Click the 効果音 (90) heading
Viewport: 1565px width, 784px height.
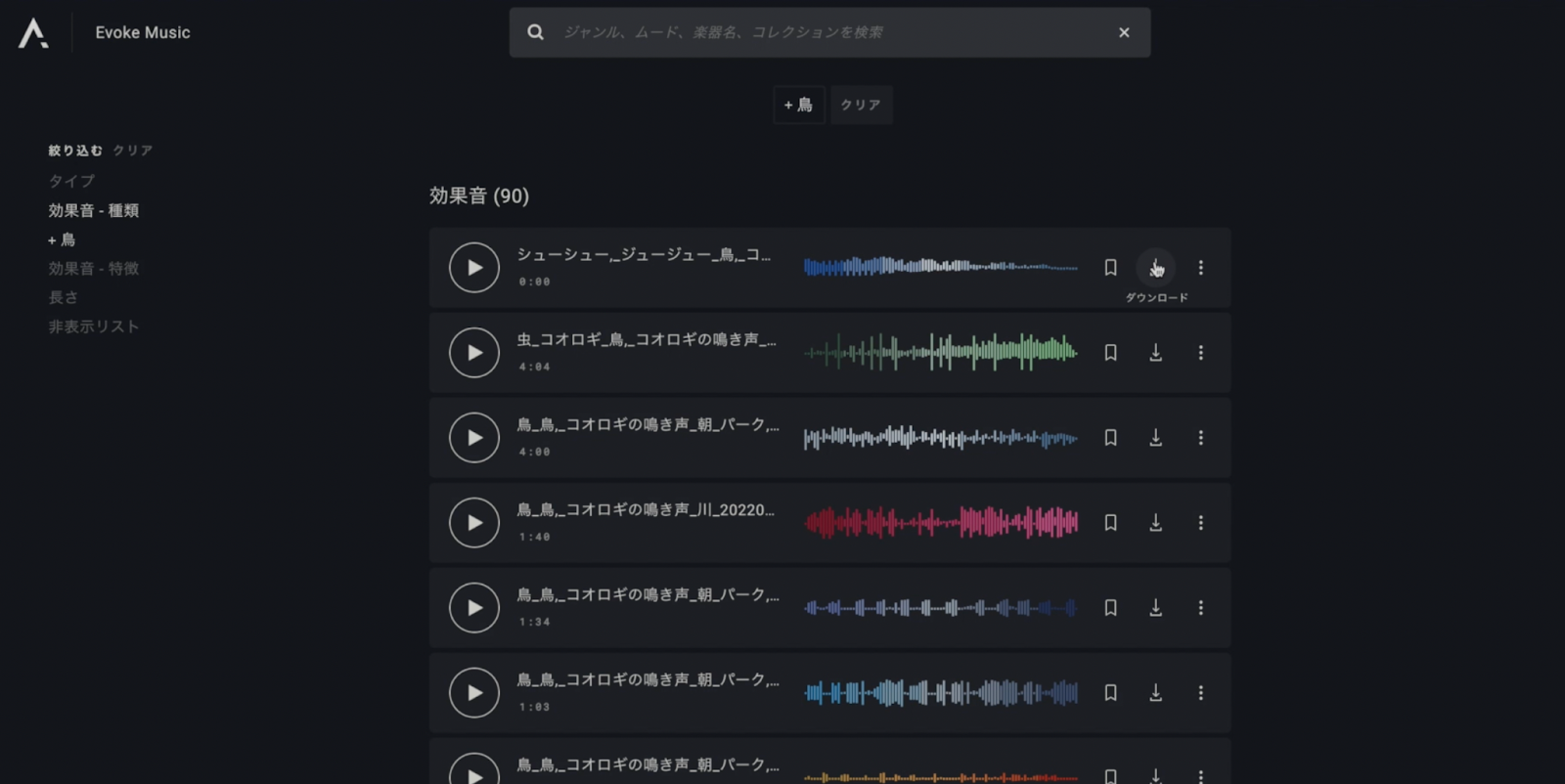coord(479,196)
